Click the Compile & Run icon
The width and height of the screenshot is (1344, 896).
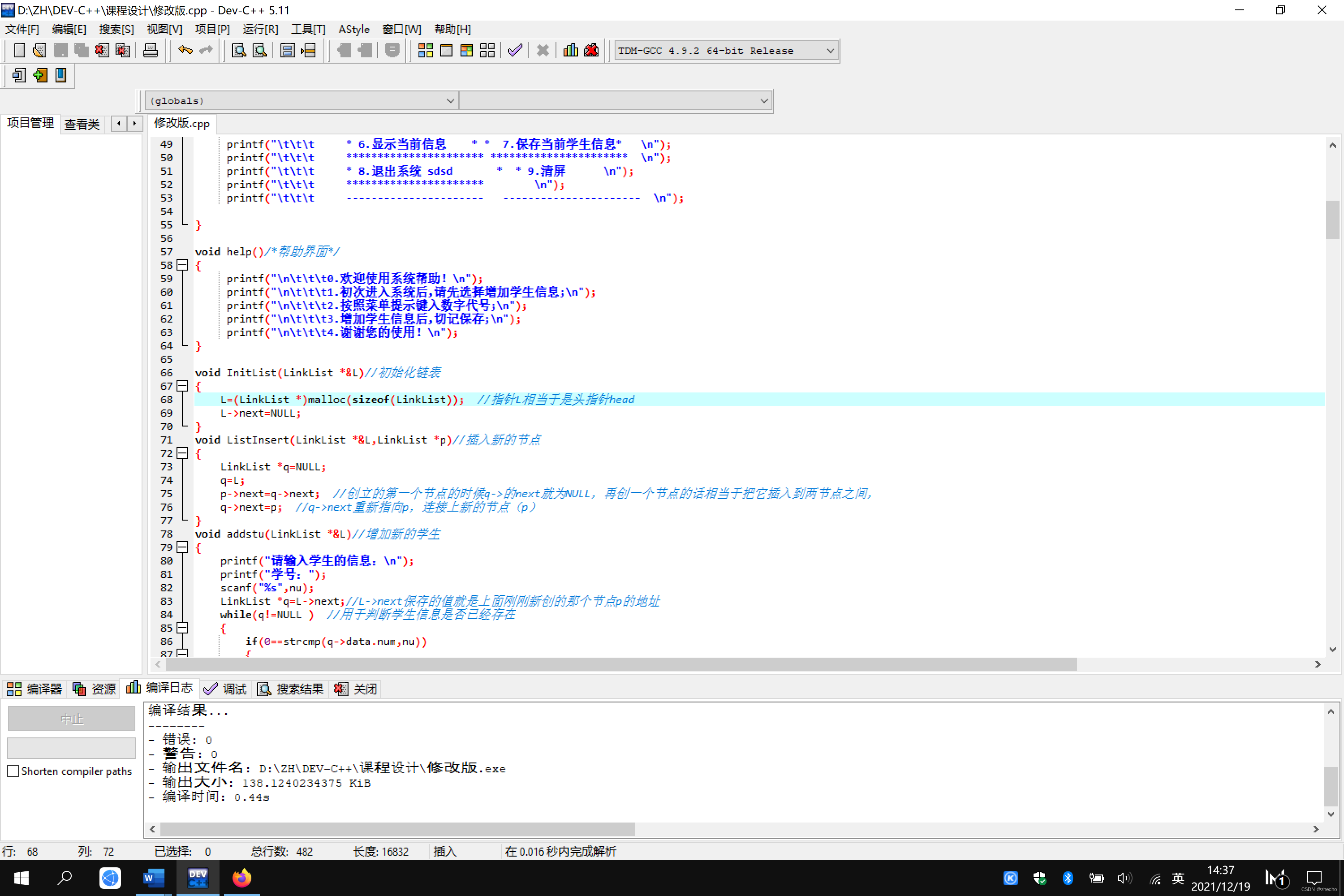(466, 50)
